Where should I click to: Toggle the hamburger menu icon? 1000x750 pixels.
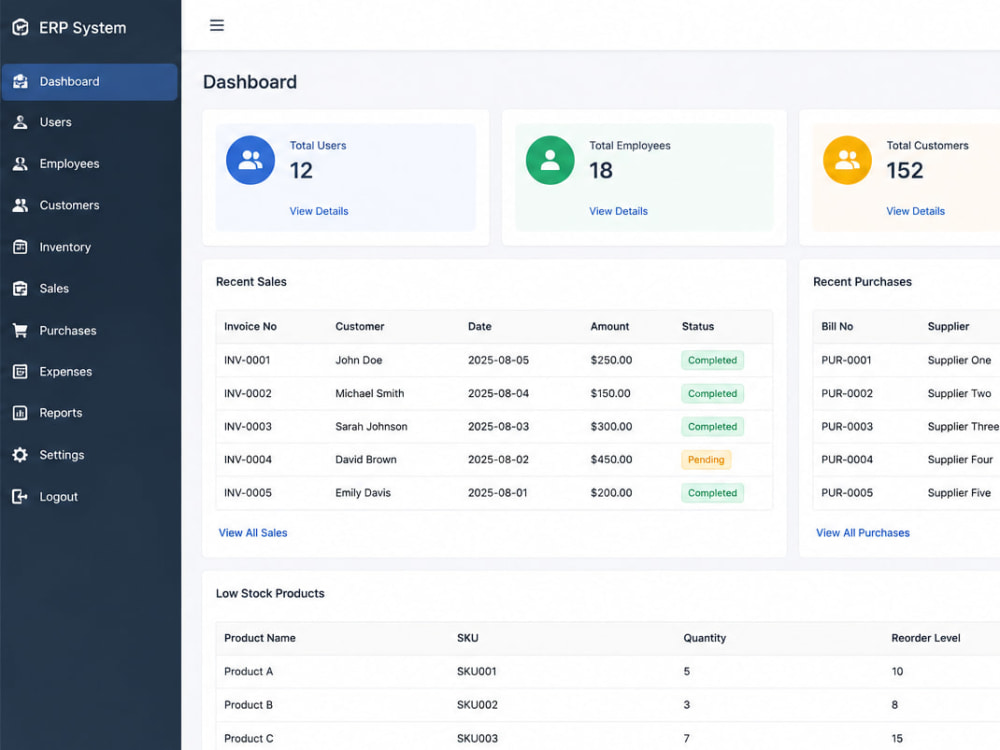[x=217, y=26]
